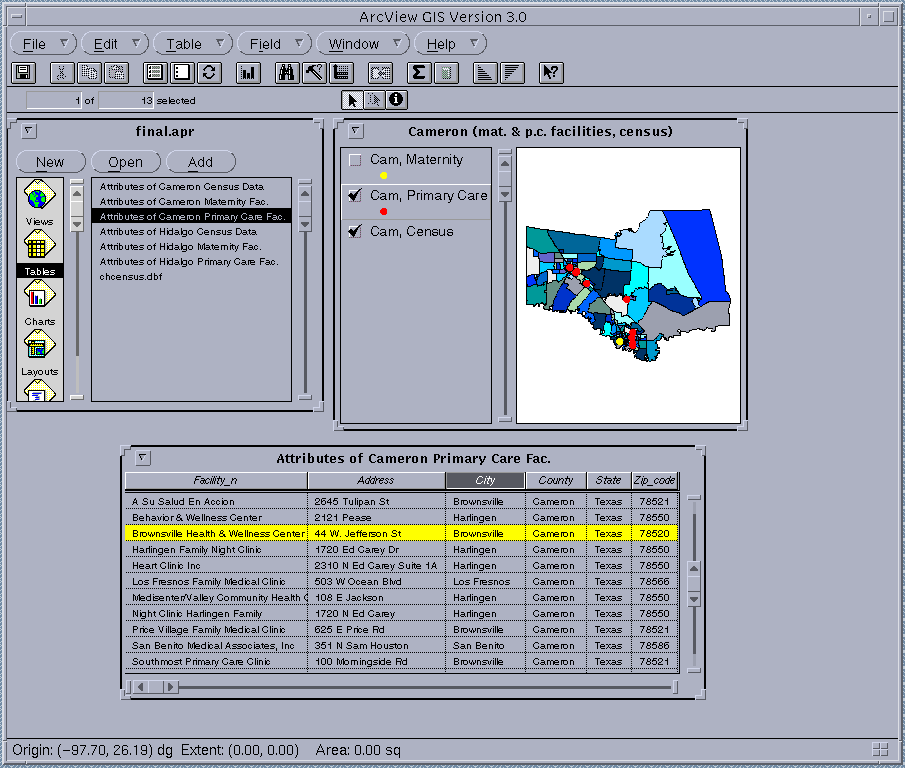The width and height of the screenshot is (905, 768).
Task: Open the Edit menu
Action: click(x=115, y=44)
